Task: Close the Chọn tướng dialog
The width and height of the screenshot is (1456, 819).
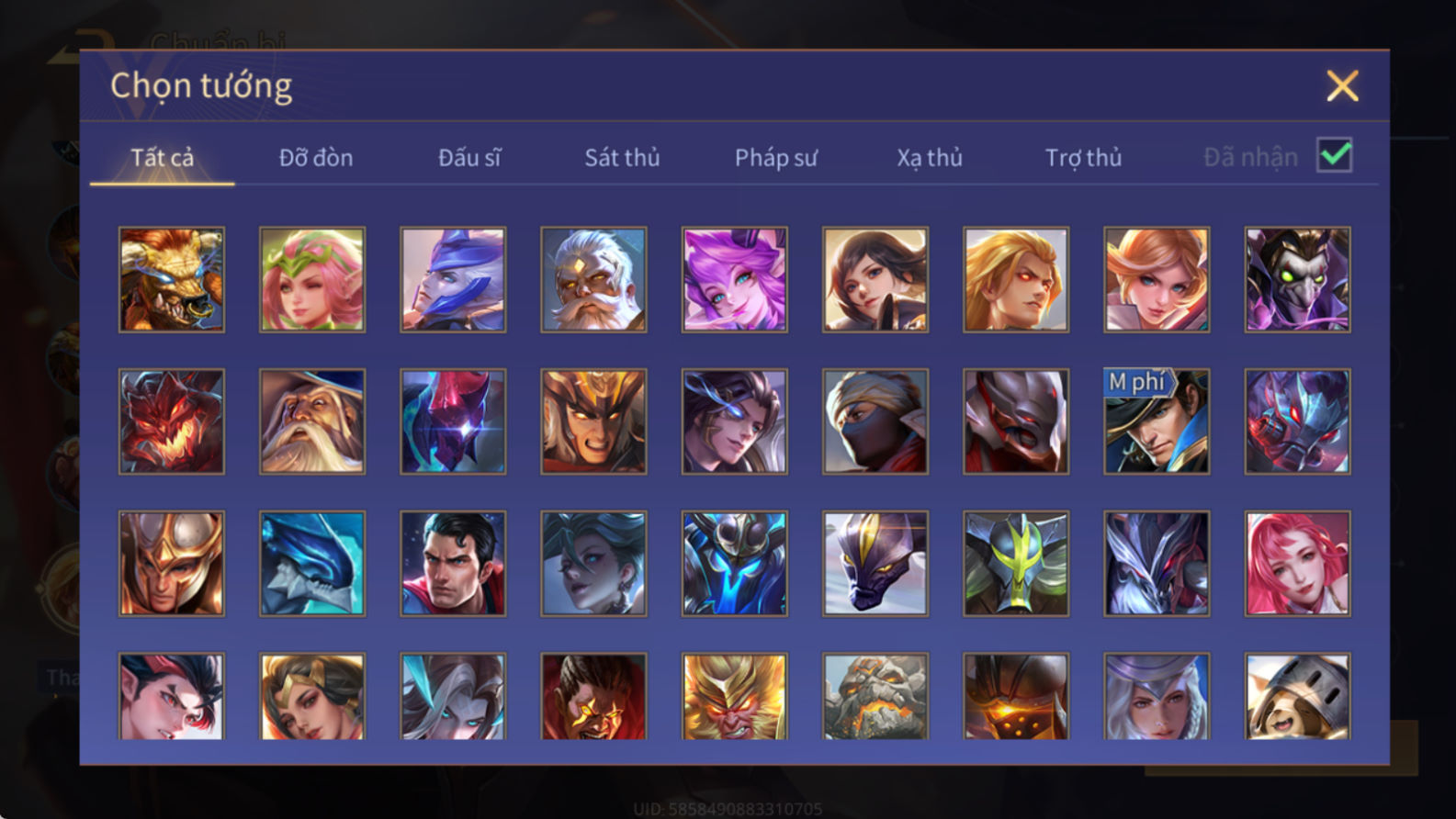Action: pos(1342,86)
